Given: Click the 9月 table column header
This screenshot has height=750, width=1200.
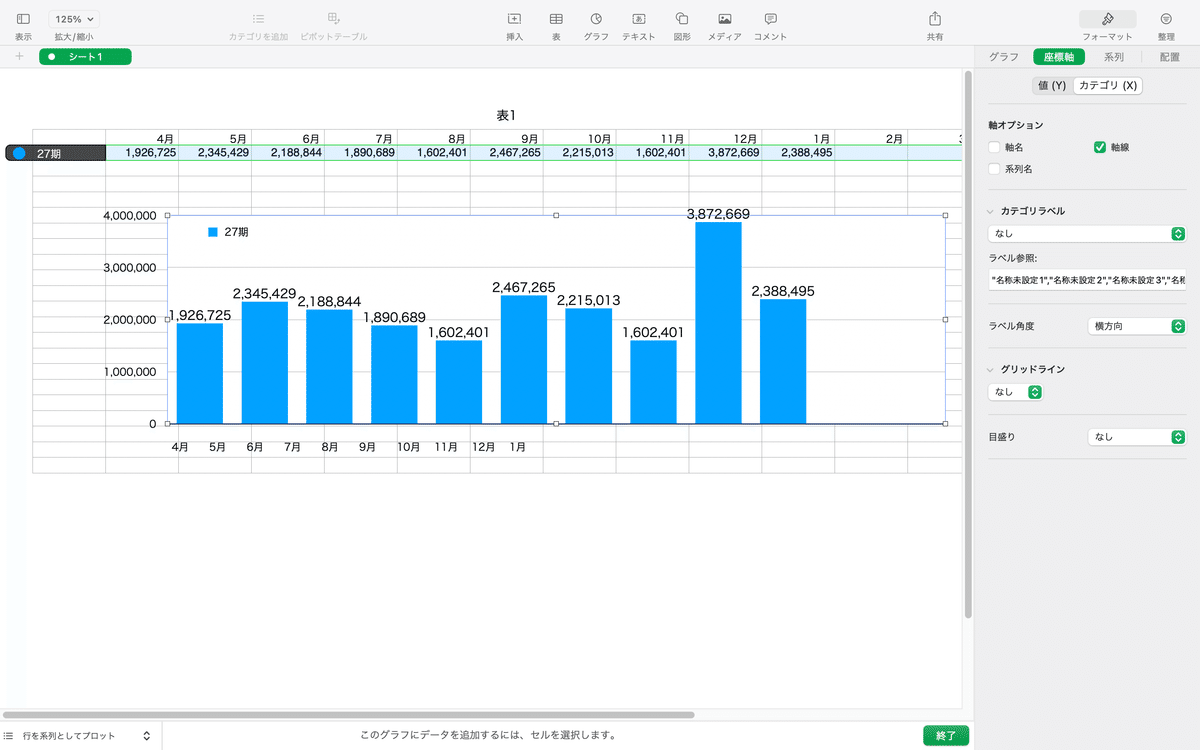Looking at the screenshot, I should tap(507, 137).
